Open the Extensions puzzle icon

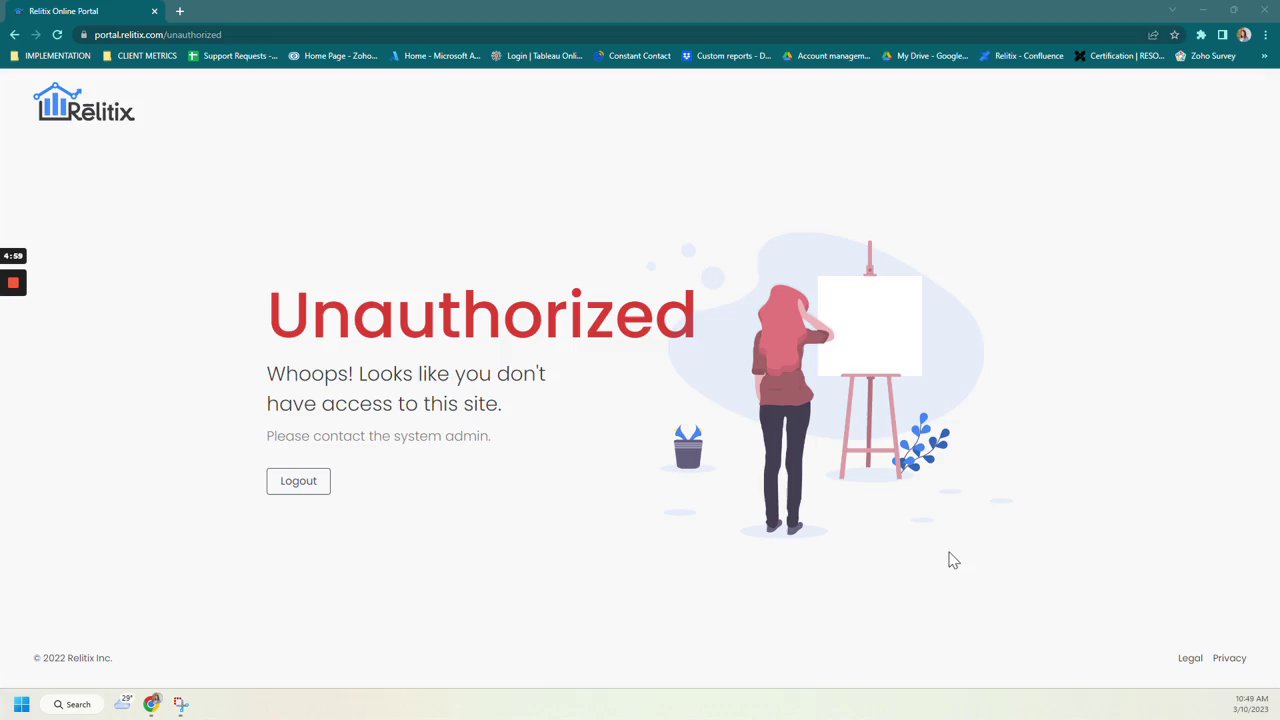pos(1201,35)
